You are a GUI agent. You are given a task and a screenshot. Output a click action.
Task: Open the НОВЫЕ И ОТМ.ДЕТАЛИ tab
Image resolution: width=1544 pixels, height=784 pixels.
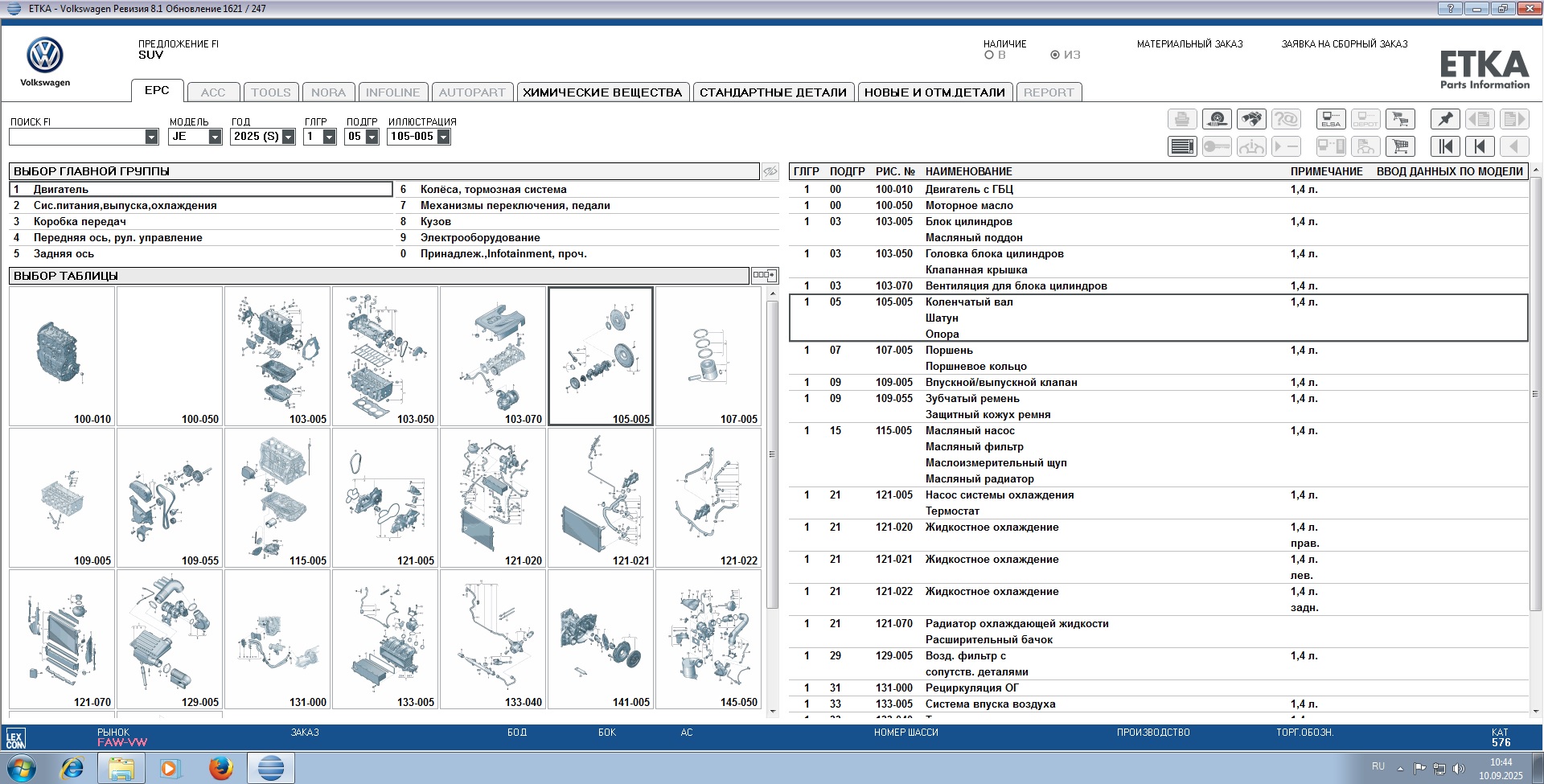pyautogui.click(x=934, y=92)
